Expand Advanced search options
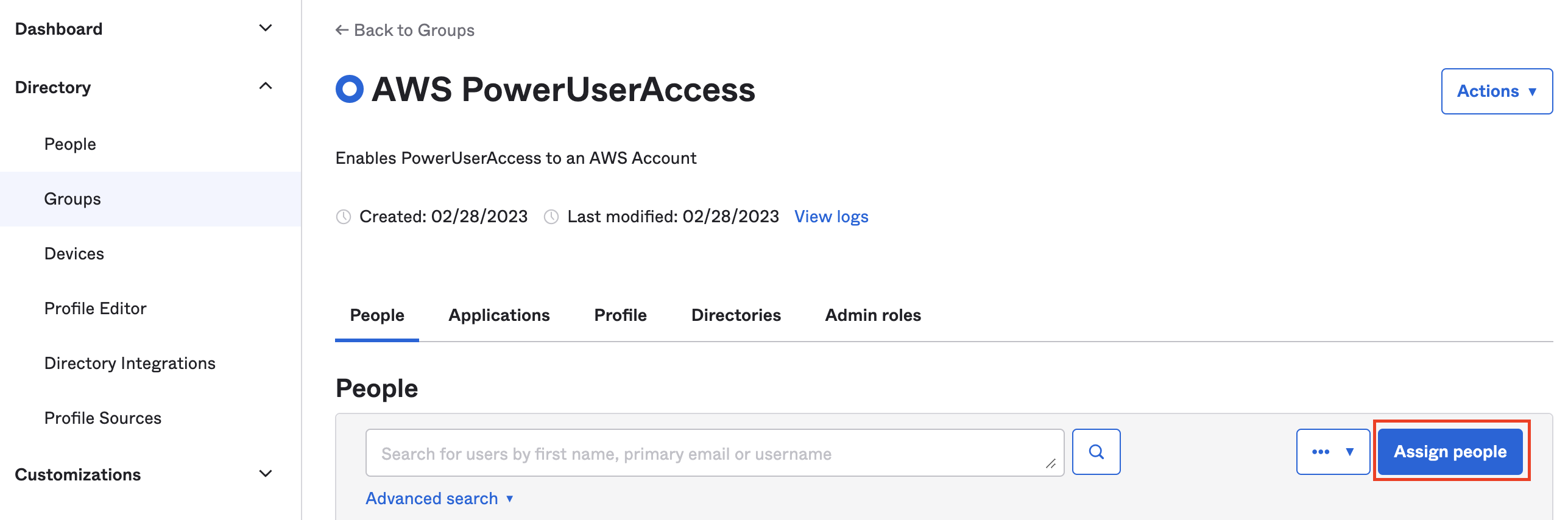The height and width of the screenshot is (520, 1568). tap(439, 498)
